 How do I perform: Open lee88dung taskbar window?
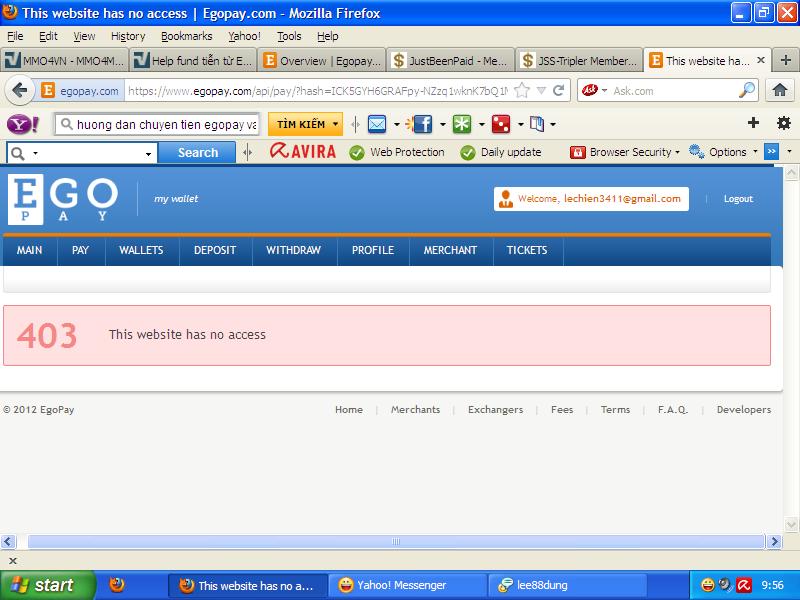point(566,585)
